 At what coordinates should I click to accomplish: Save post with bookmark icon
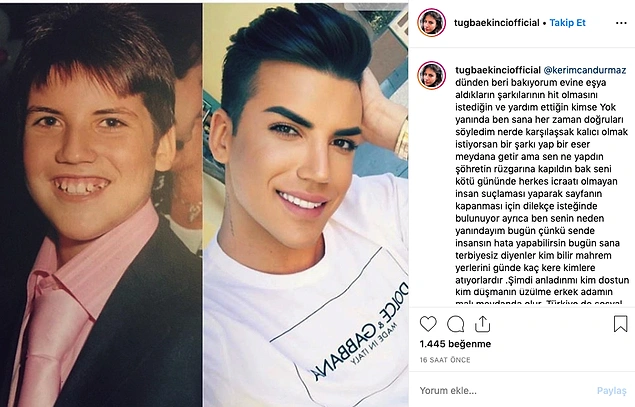(620, 324)
